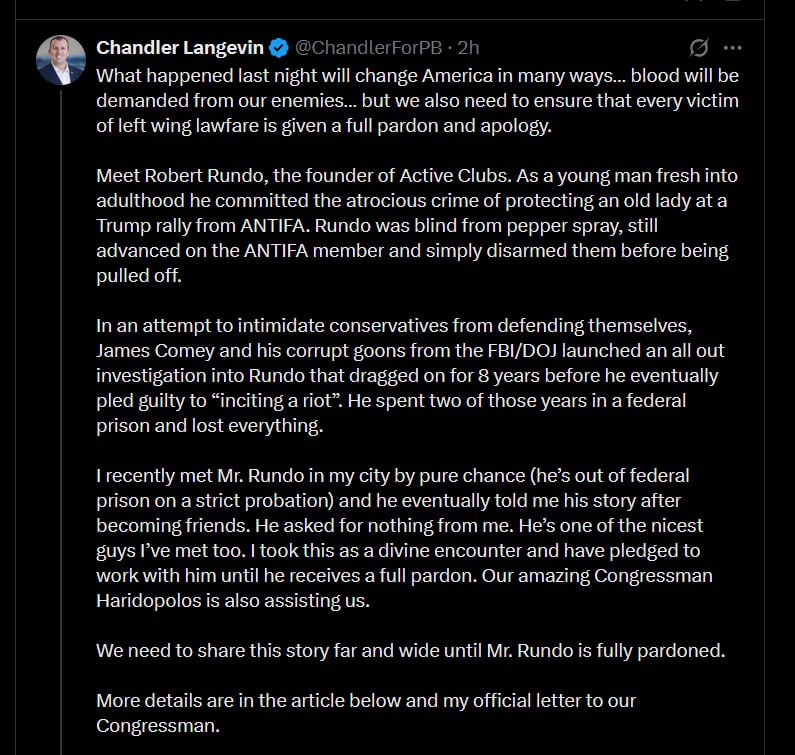The image size is (795, 755).
Task: Open the three-dot More options menu
Action: pos(732,48)
